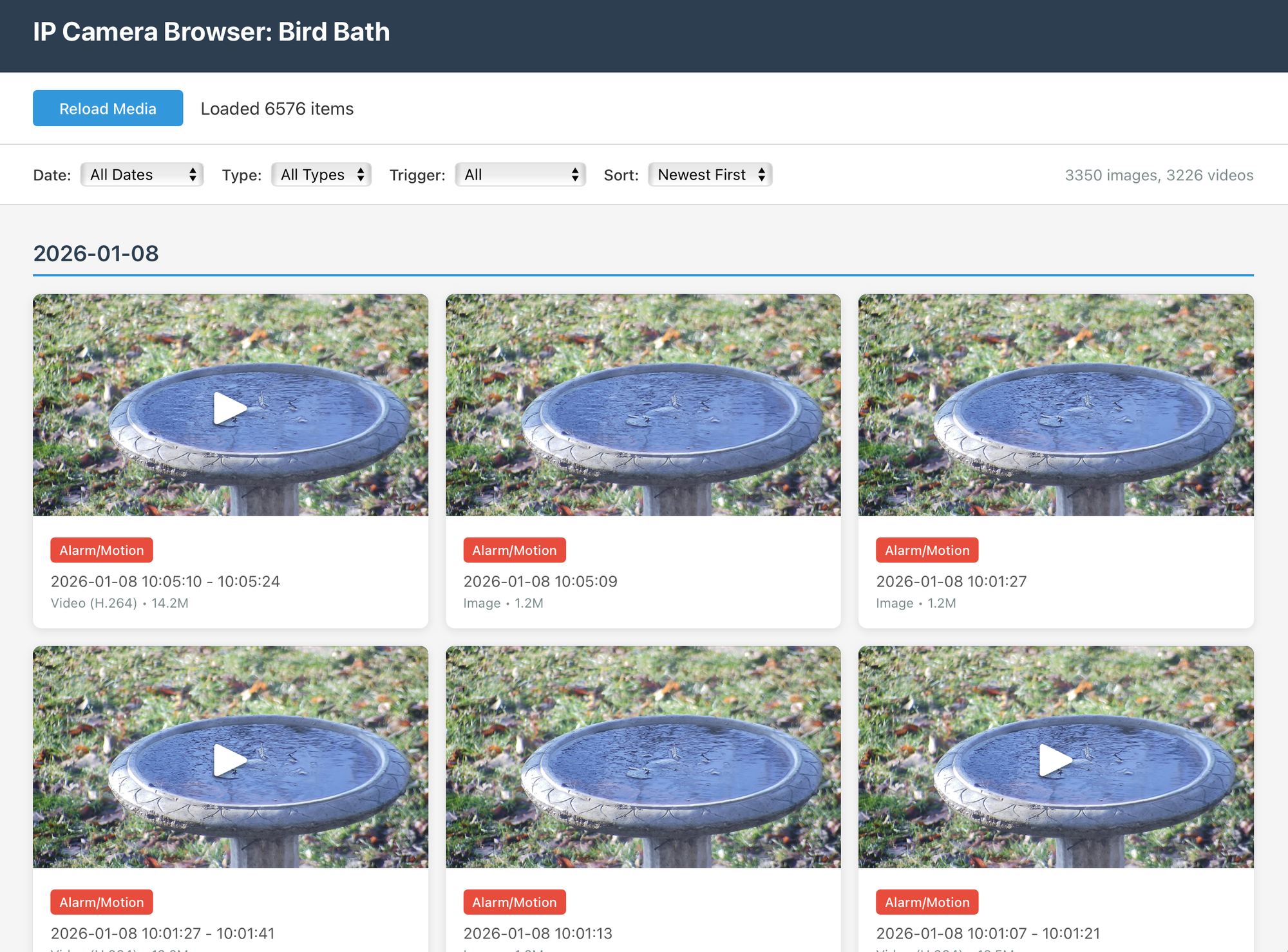Open the 10:01:27 image thumbnail

(x=1056, y=405)
